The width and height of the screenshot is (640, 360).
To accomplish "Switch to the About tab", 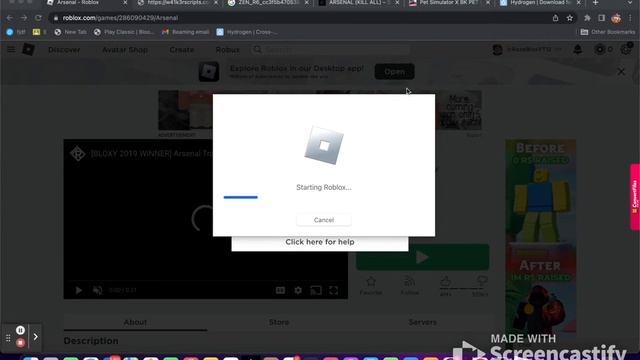I will tap(135, 322).
